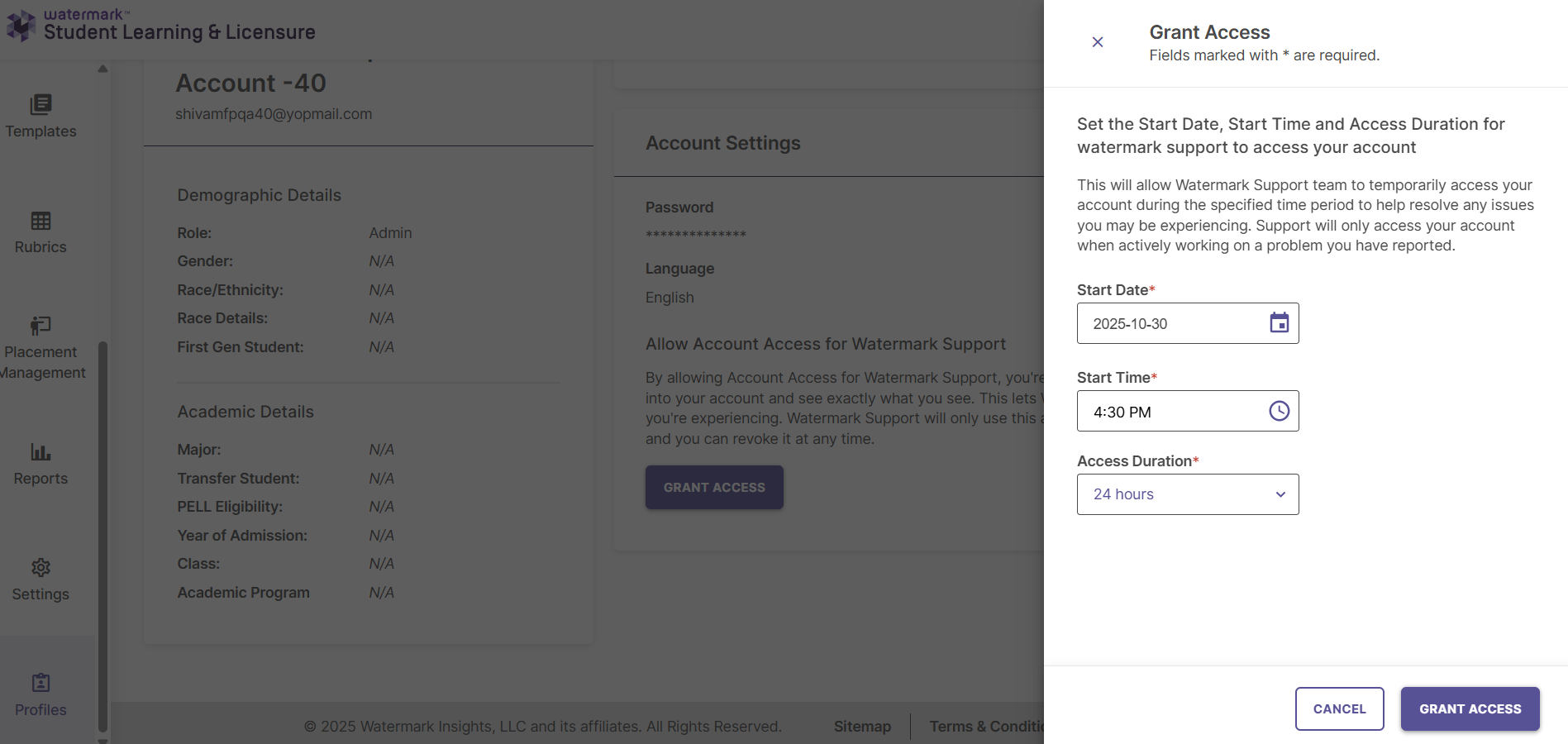Click the Year of Admission label
The width and height of the screenshot is (1568, 744).
[x=242, y=536]
